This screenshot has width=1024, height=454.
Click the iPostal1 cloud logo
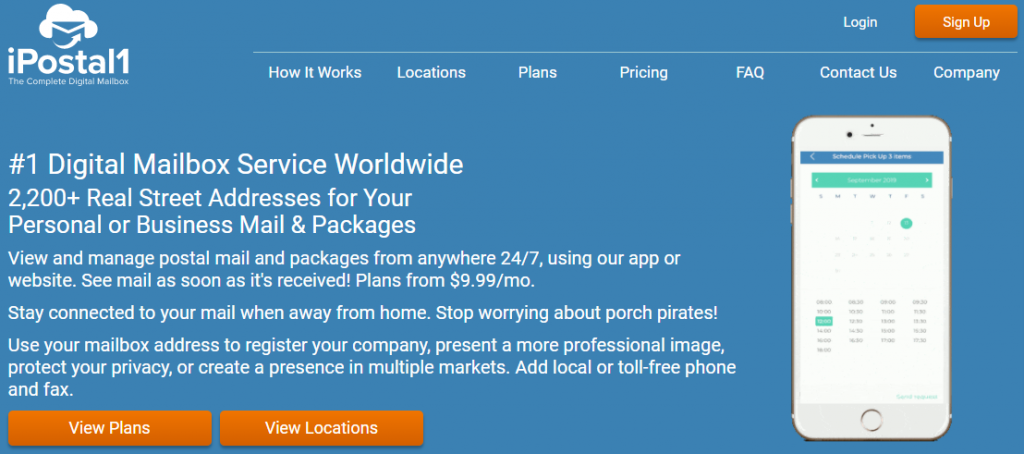pyautogui.click(x=69, y=46)
